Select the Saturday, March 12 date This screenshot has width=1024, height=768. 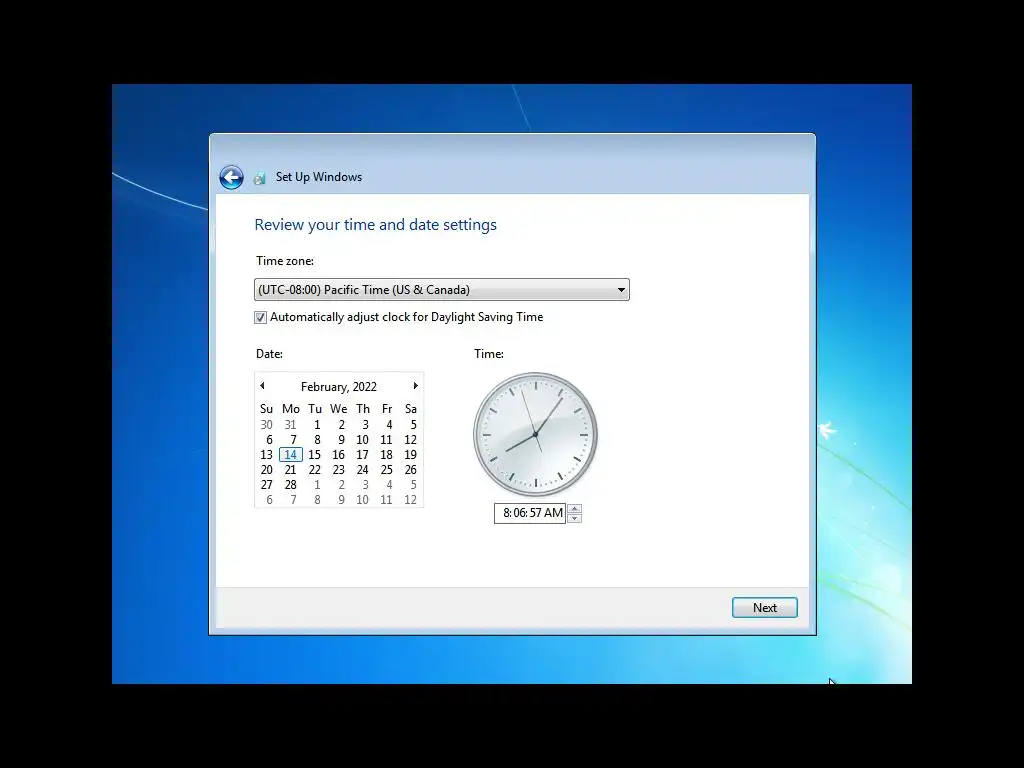410,500
